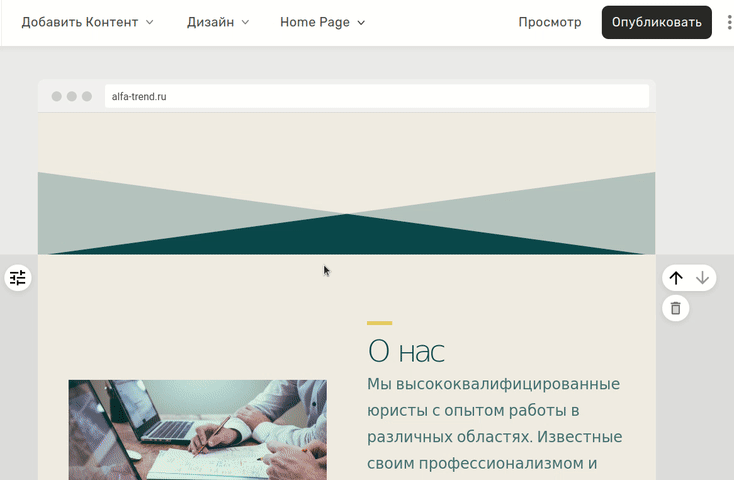Open the Home Page selector
734x480 pixels.
click(x=323, y=22)
